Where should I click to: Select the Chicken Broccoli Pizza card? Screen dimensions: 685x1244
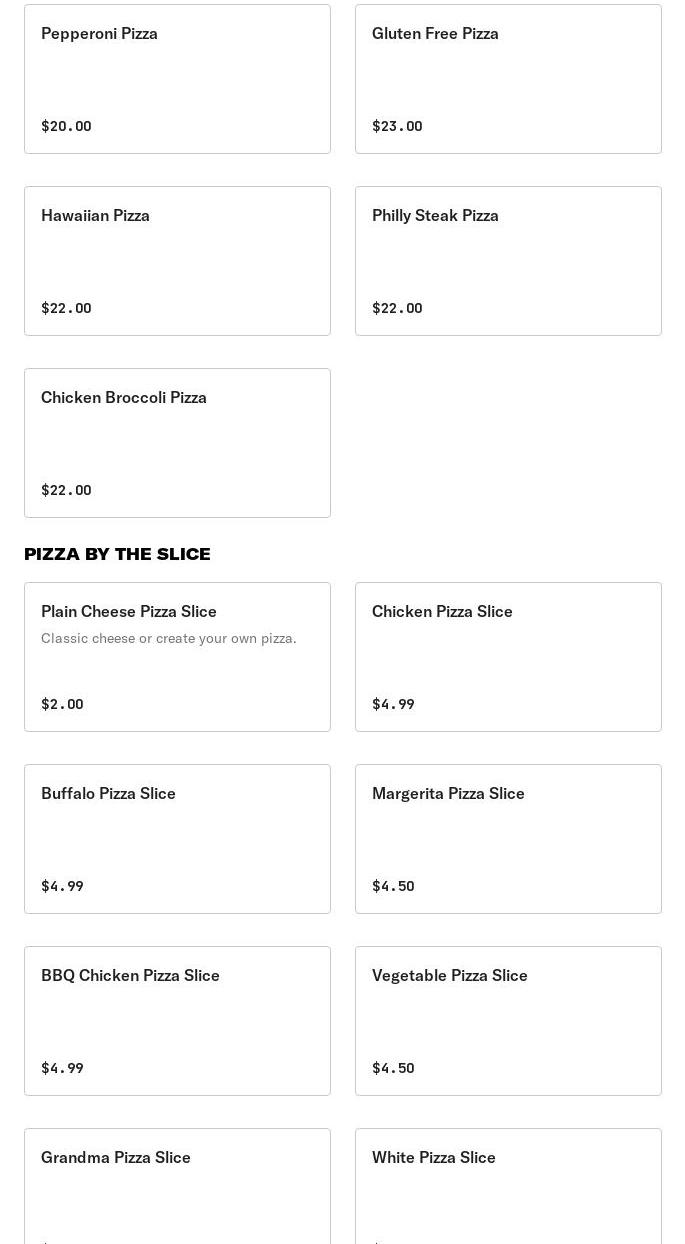(x=177, y=443)
